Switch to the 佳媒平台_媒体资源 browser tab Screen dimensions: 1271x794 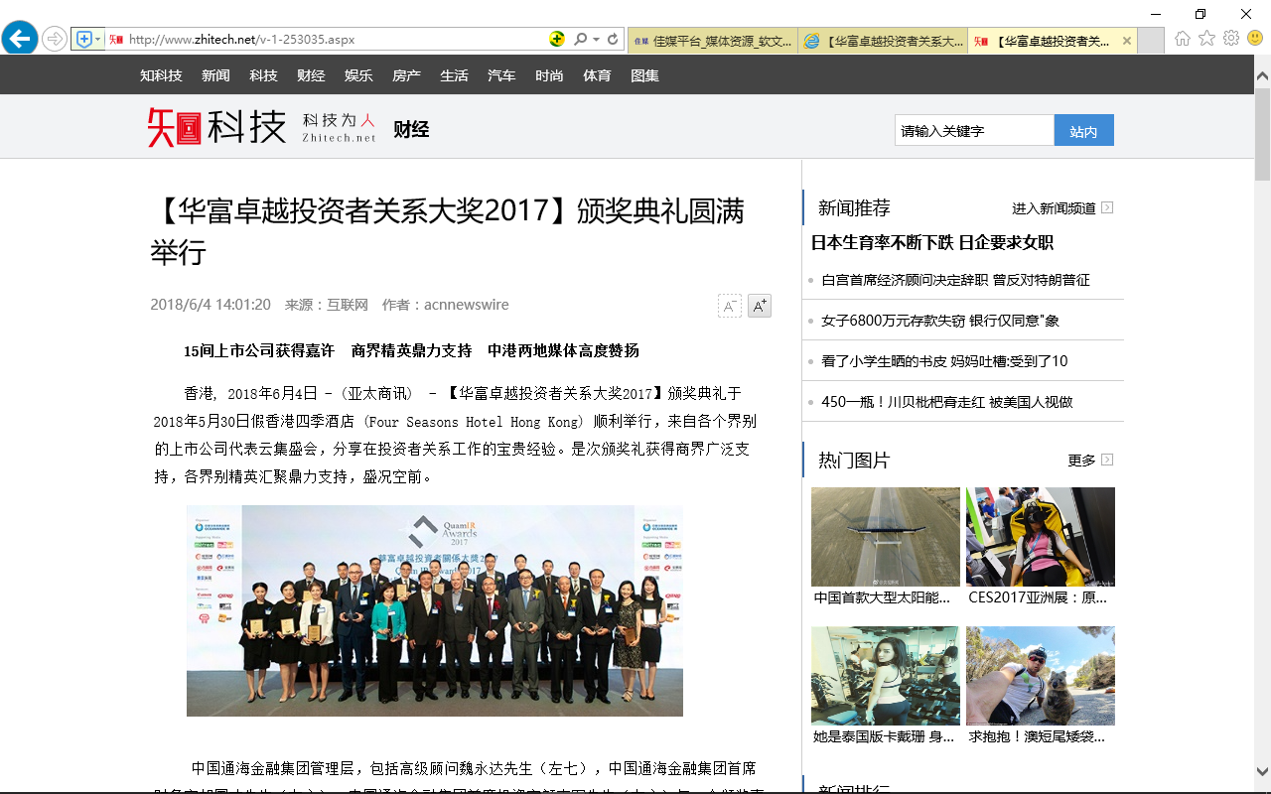(x=713, y=41)
